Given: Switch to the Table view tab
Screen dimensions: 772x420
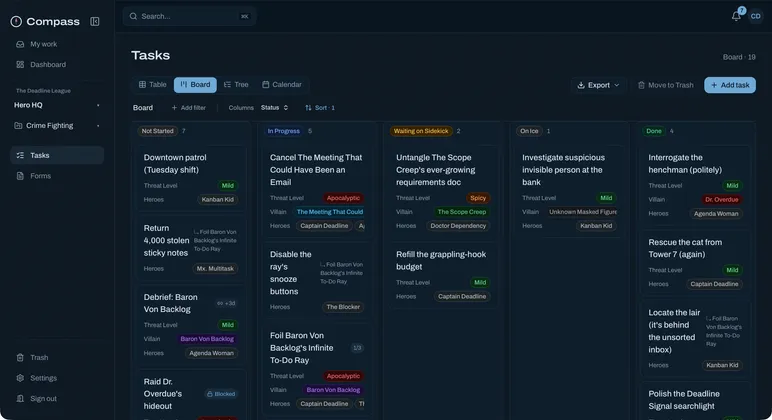Looking at the screenshot, I should pos(153,85).
